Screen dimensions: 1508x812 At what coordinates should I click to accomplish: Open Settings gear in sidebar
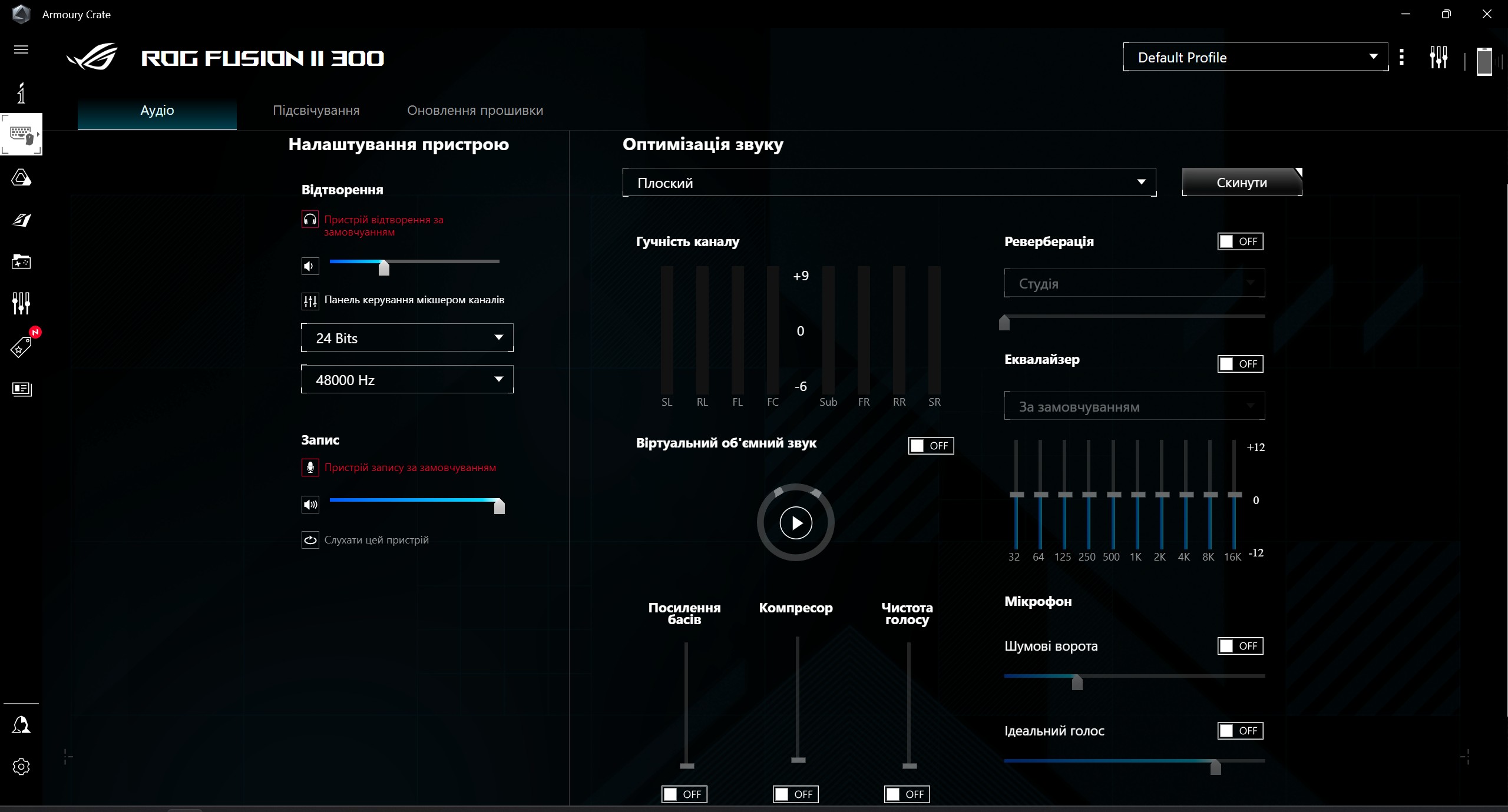point(21,767)
